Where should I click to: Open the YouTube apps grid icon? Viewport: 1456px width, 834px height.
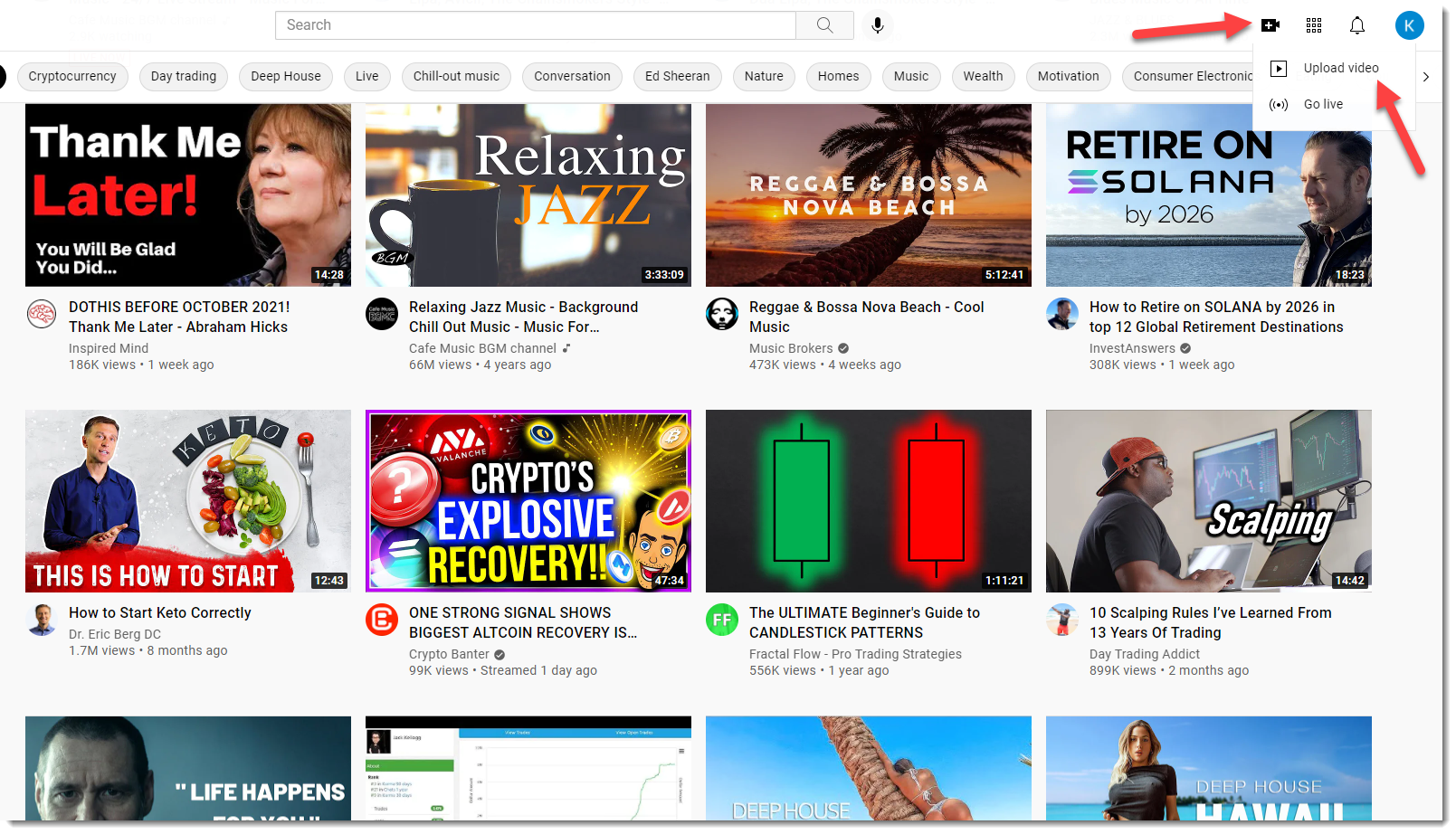1314,25
